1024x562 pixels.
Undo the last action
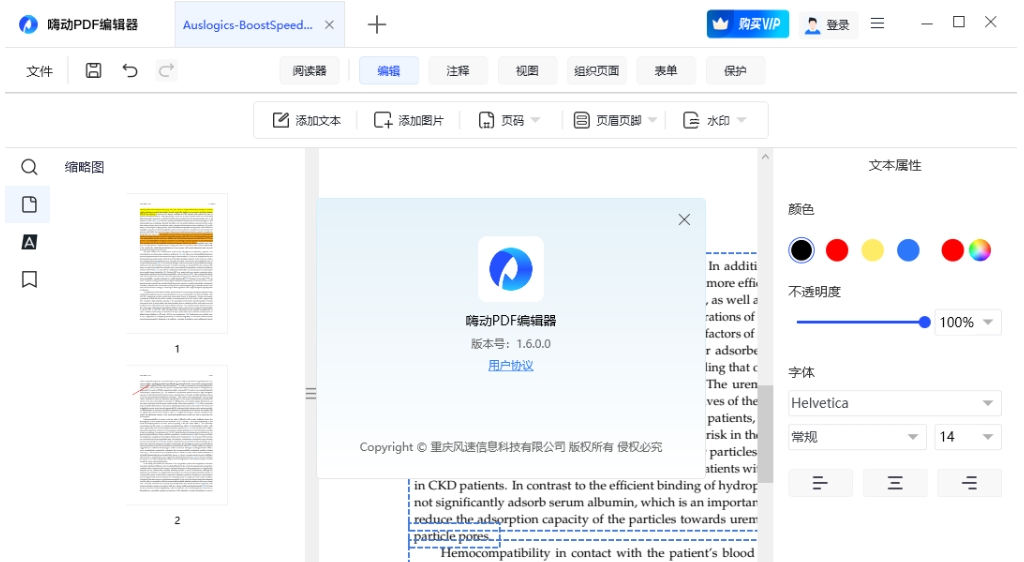pos(130,70)
